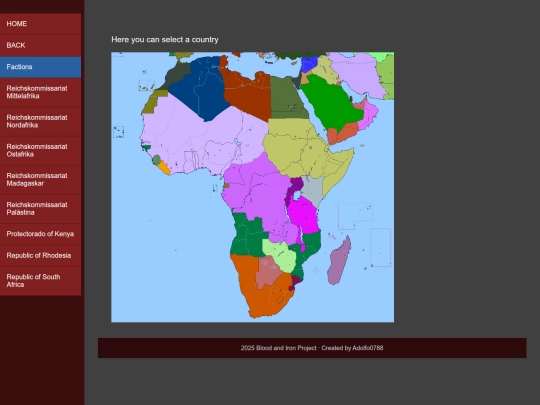Image resolution: width=540 pixels, height=405 pixels.
Task: Open Reichskommissariat Nordafrika page
Action: pos(40,121)
